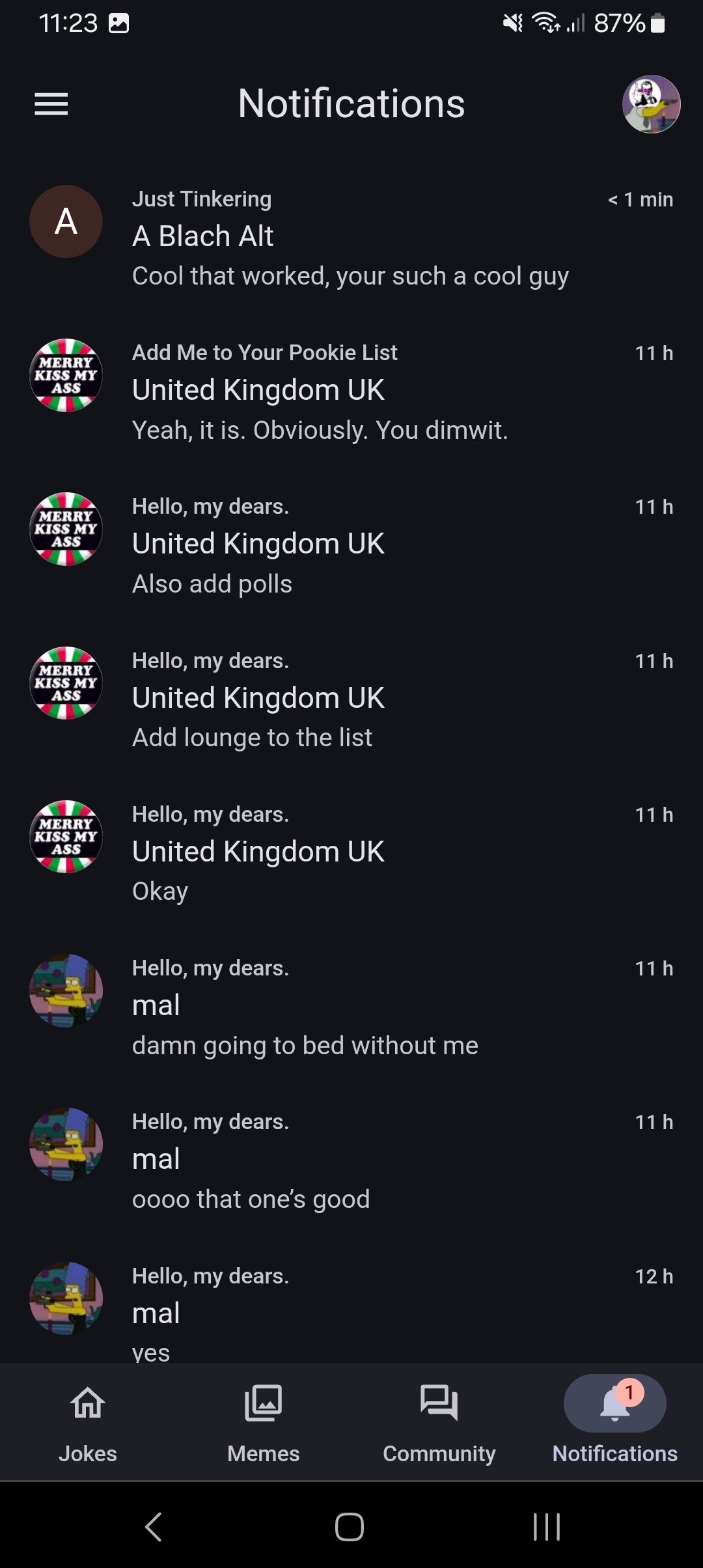The image size is (703, 1568).
Task: Open the 'Add Me to Your Pookie List' post title
Action: pyautogui.click(x=264, y=352)
